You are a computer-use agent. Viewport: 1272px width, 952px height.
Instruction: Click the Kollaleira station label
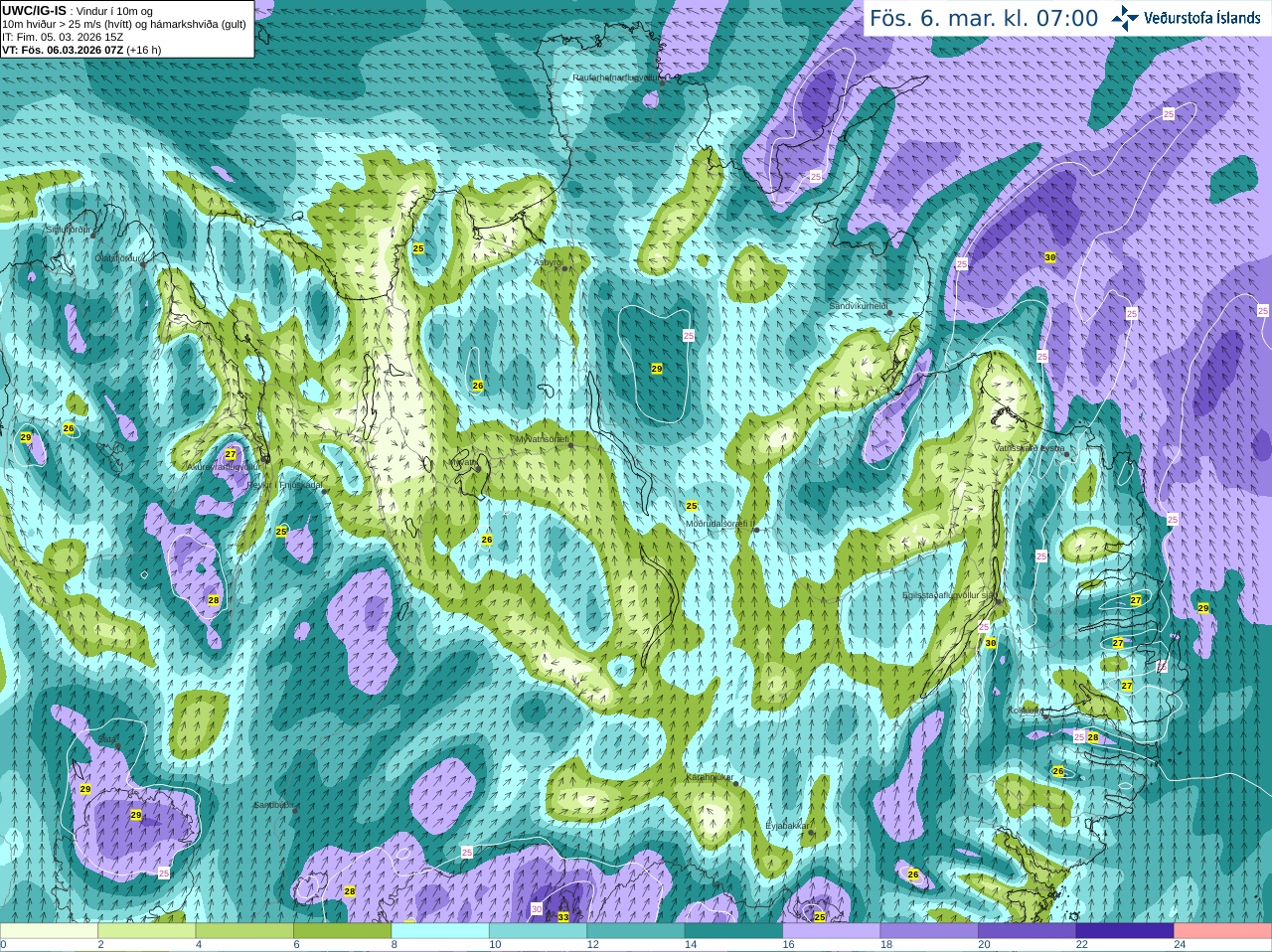1025,711
